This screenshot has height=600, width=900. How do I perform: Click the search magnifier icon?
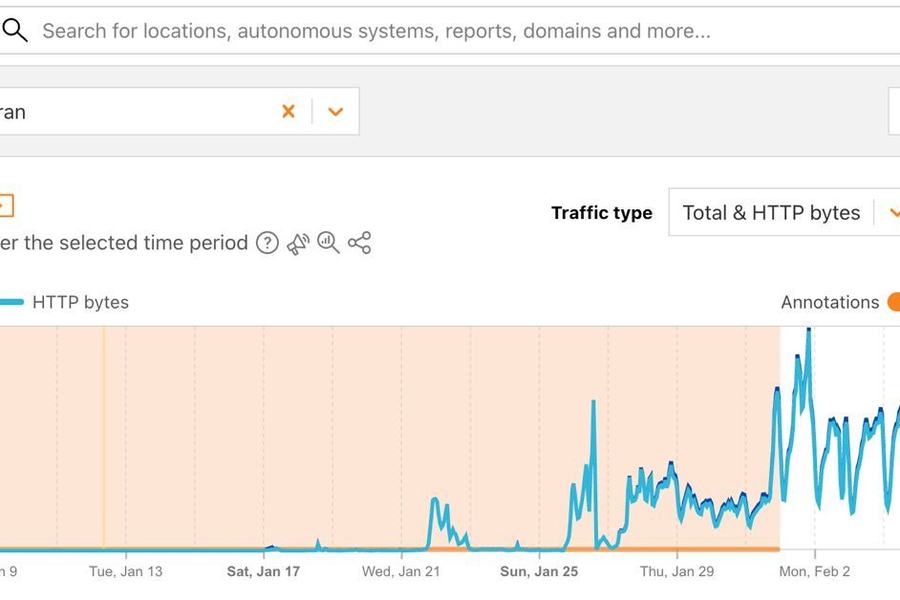[x=14, y=30]
